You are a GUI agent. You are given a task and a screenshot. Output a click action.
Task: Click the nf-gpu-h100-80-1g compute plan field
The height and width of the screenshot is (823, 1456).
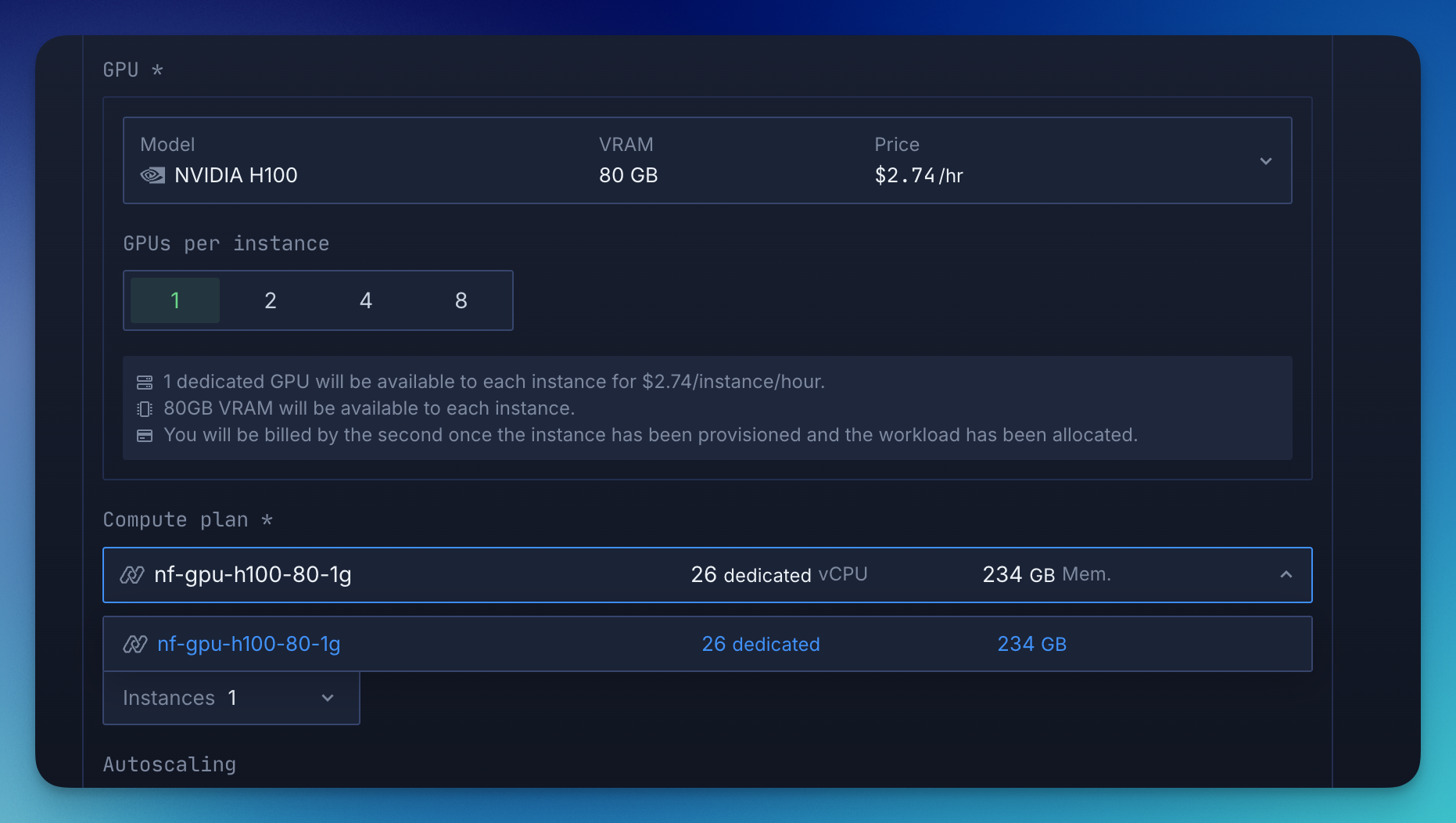(708, 575)
